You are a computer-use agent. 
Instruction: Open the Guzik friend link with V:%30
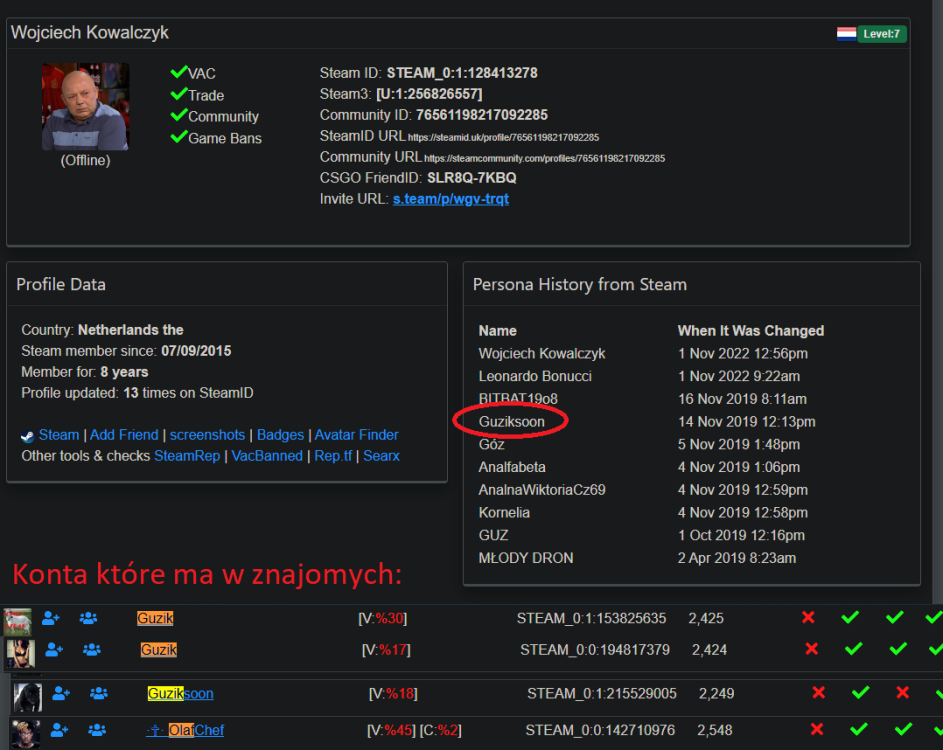[155, 618]
